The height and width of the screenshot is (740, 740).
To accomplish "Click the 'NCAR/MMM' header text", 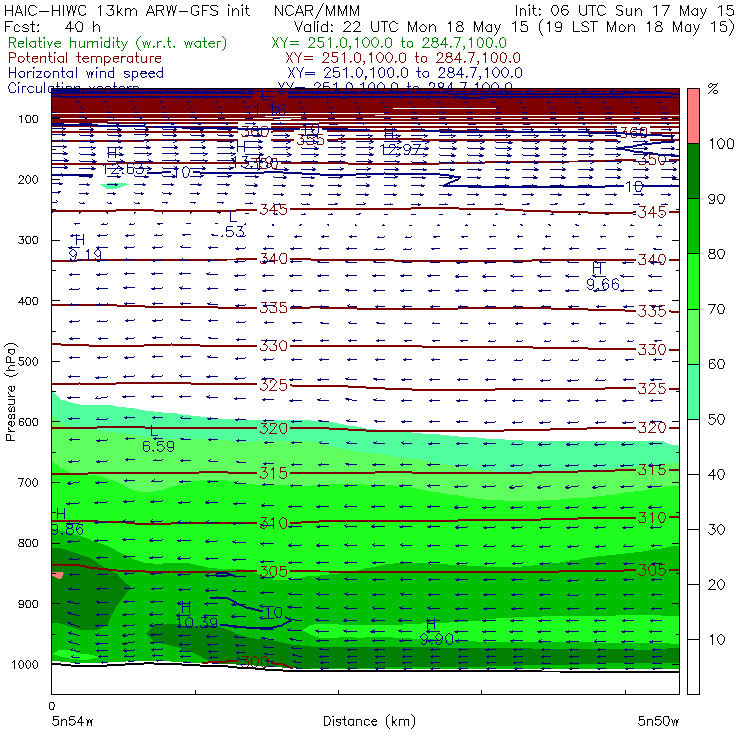I will (317, 11).
